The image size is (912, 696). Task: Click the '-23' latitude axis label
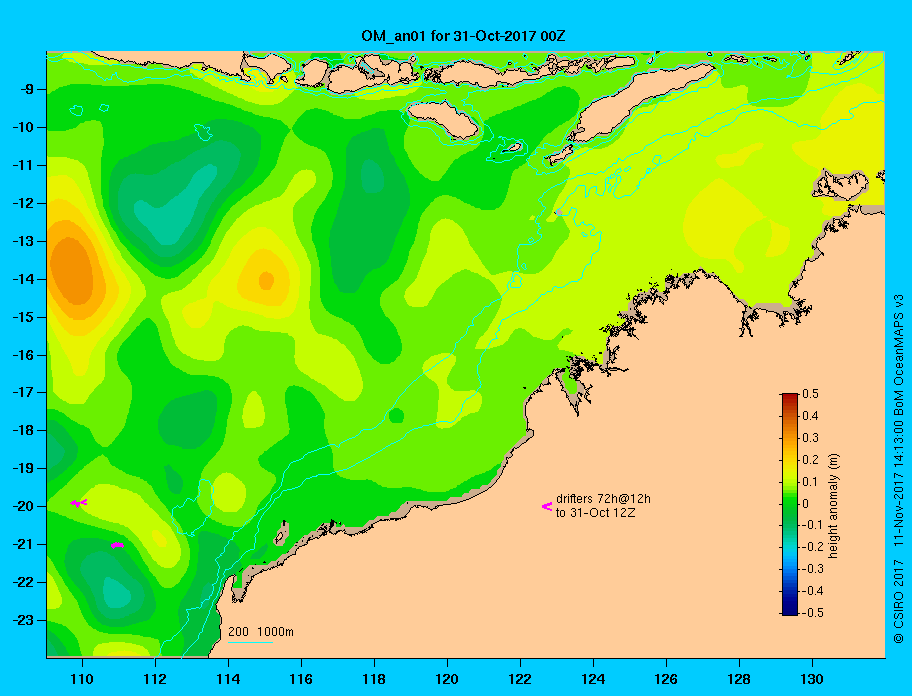click(24, 620)
